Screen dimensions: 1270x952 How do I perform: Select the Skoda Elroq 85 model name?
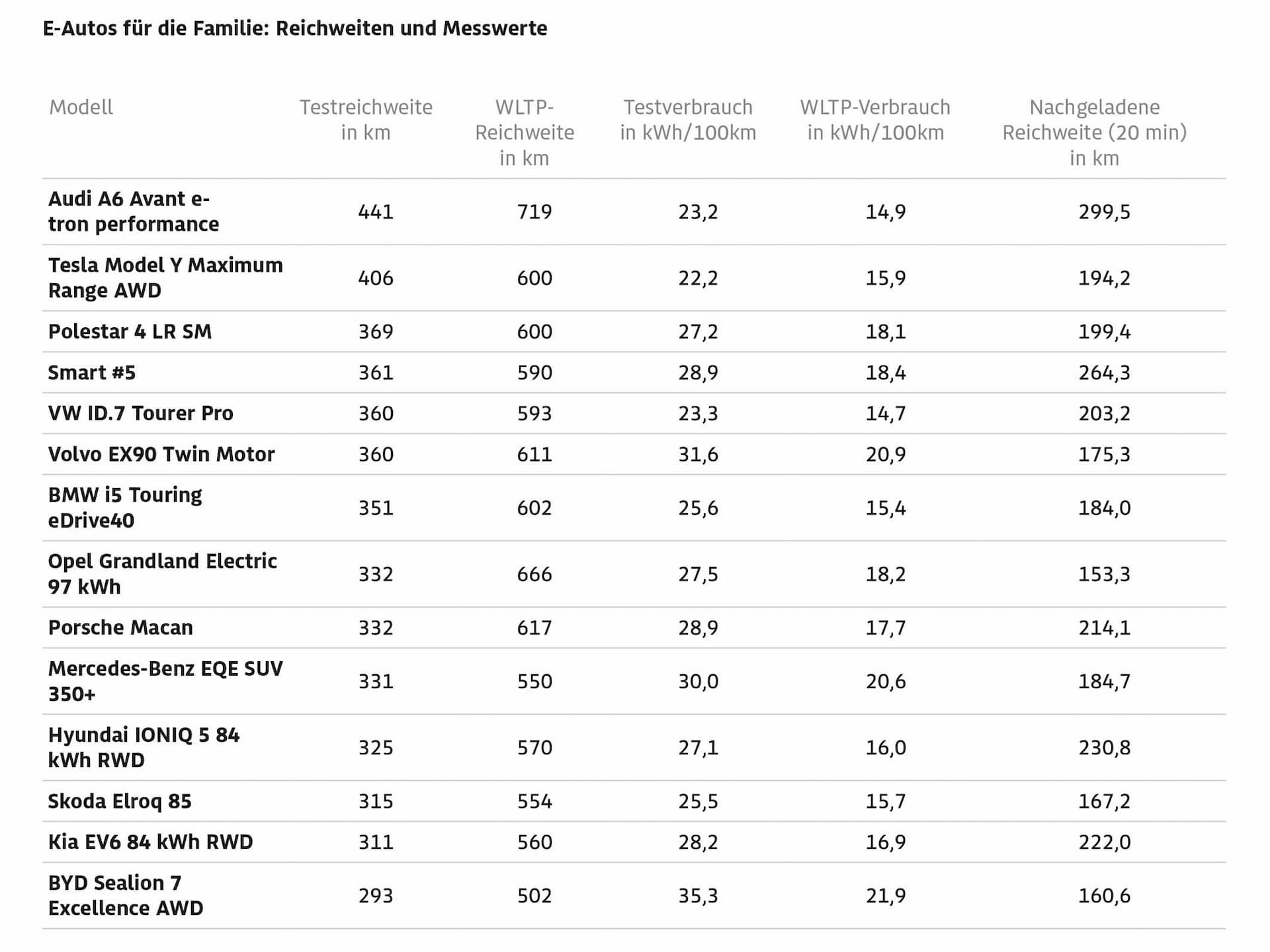[x=120, y=801]
